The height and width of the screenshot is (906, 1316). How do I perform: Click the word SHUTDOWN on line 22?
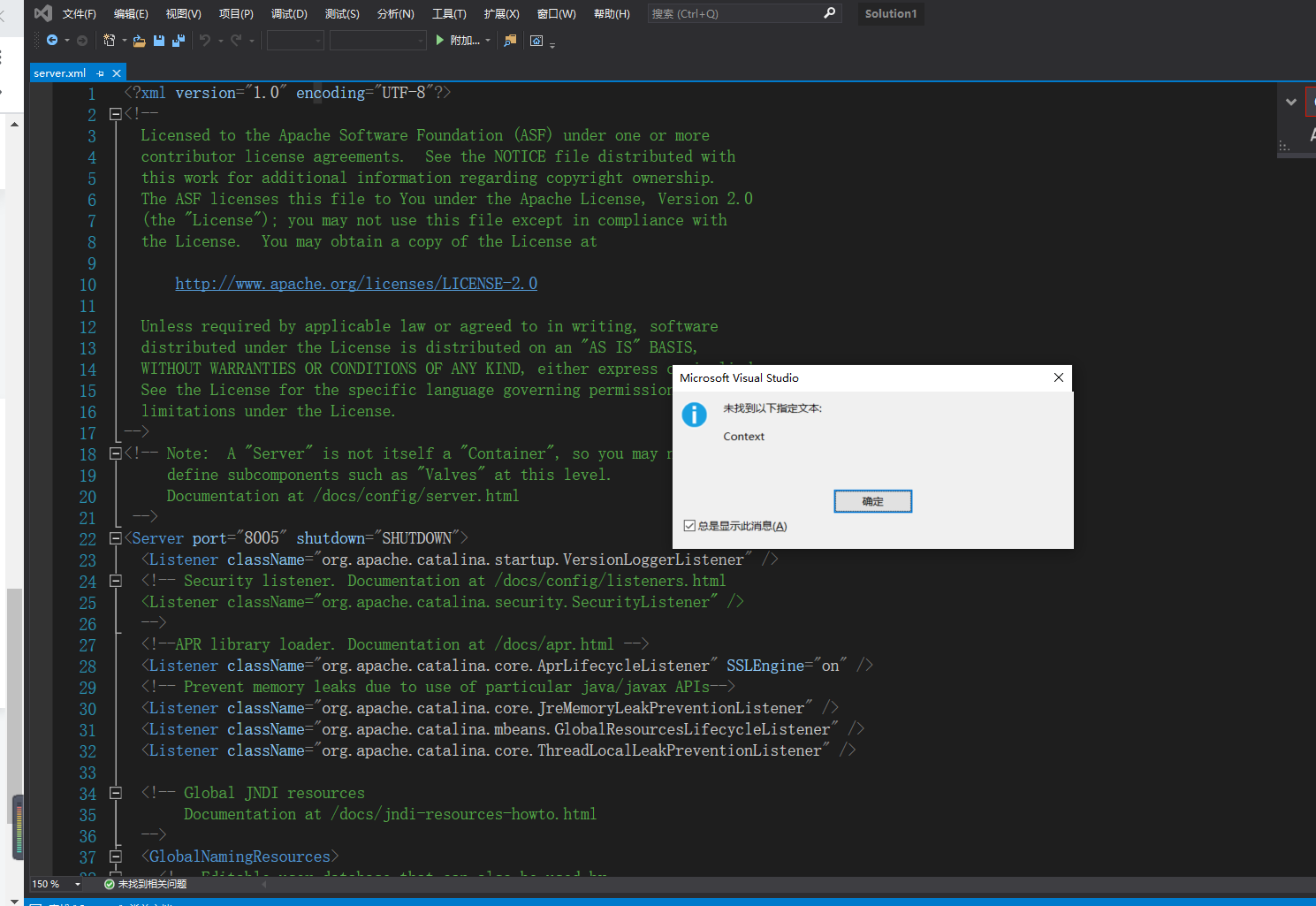416,538
